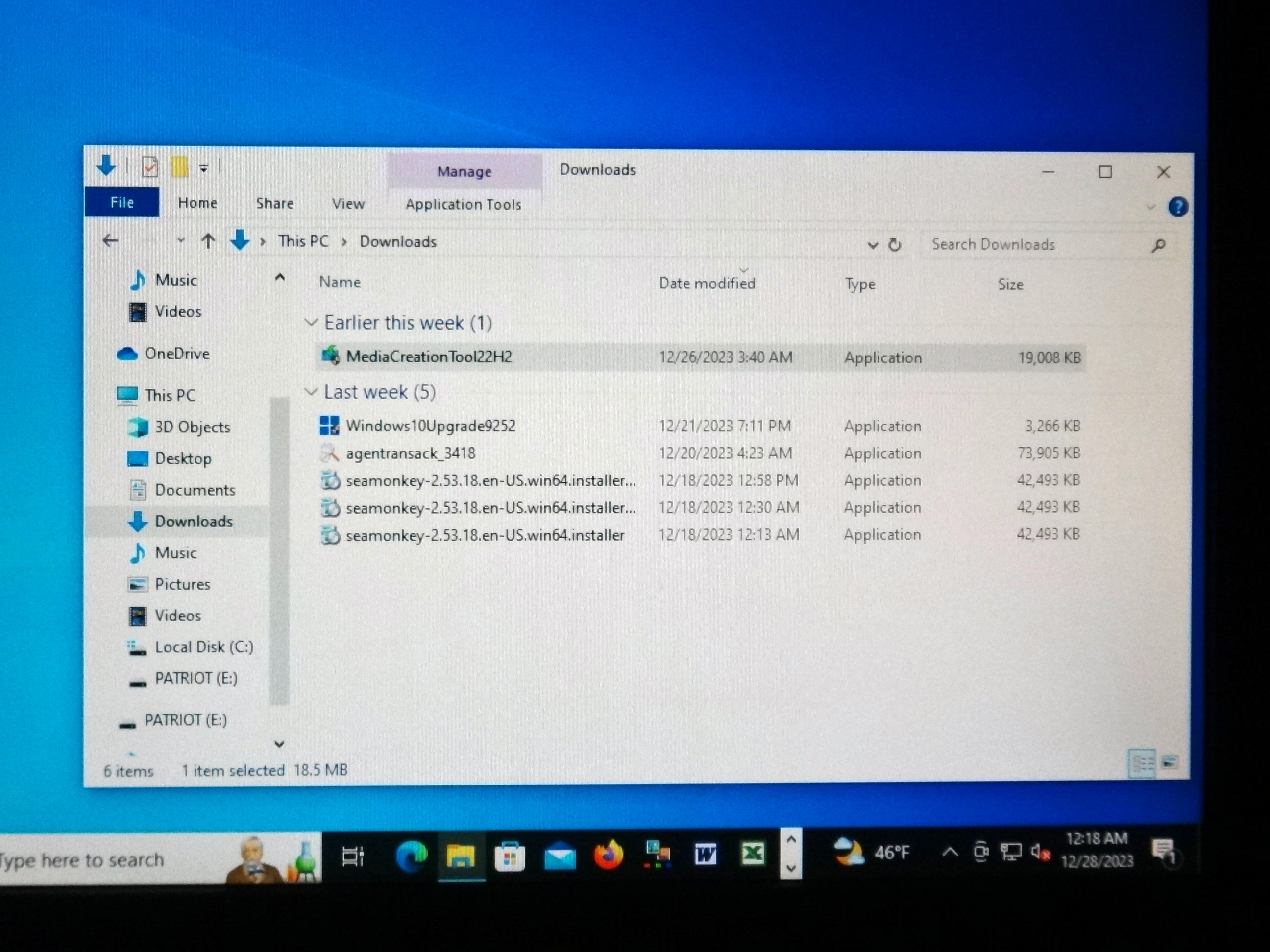Switch to Details view icon

click(1142, 763)
